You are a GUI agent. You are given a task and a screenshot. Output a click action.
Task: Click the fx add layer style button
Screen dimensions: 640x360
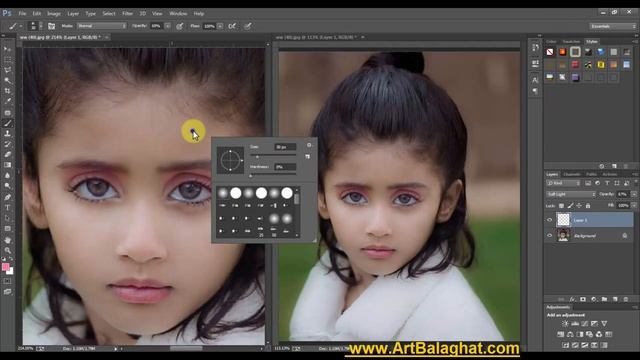572,299
